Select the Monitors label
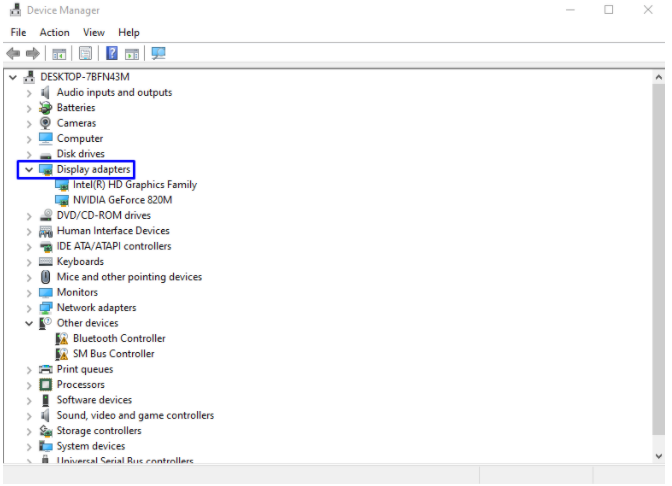Image resolution: width=672 pixels, height=486 pixels. tap(77, 292)
